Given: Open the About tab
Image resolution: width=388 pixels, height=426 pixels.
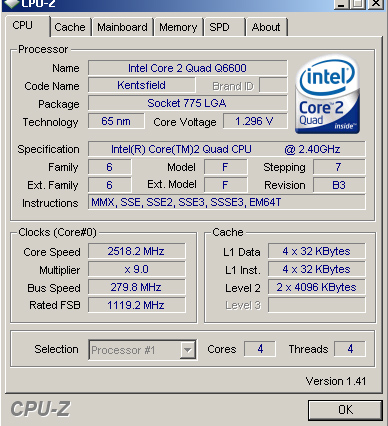Looking at the screenshot, I should 266,27.
